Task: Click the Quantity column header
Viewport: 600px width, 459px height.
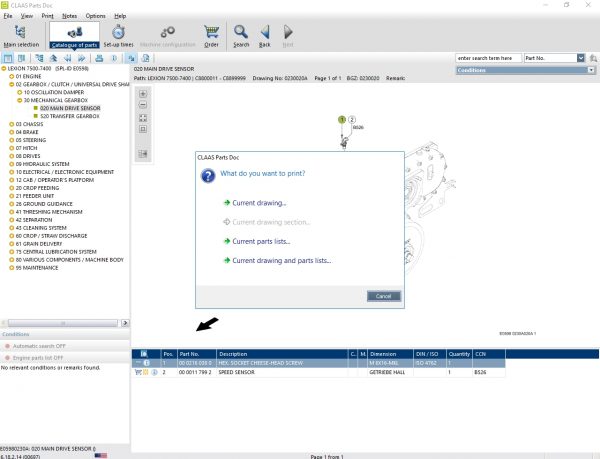Action: click(x=459, y=354)
